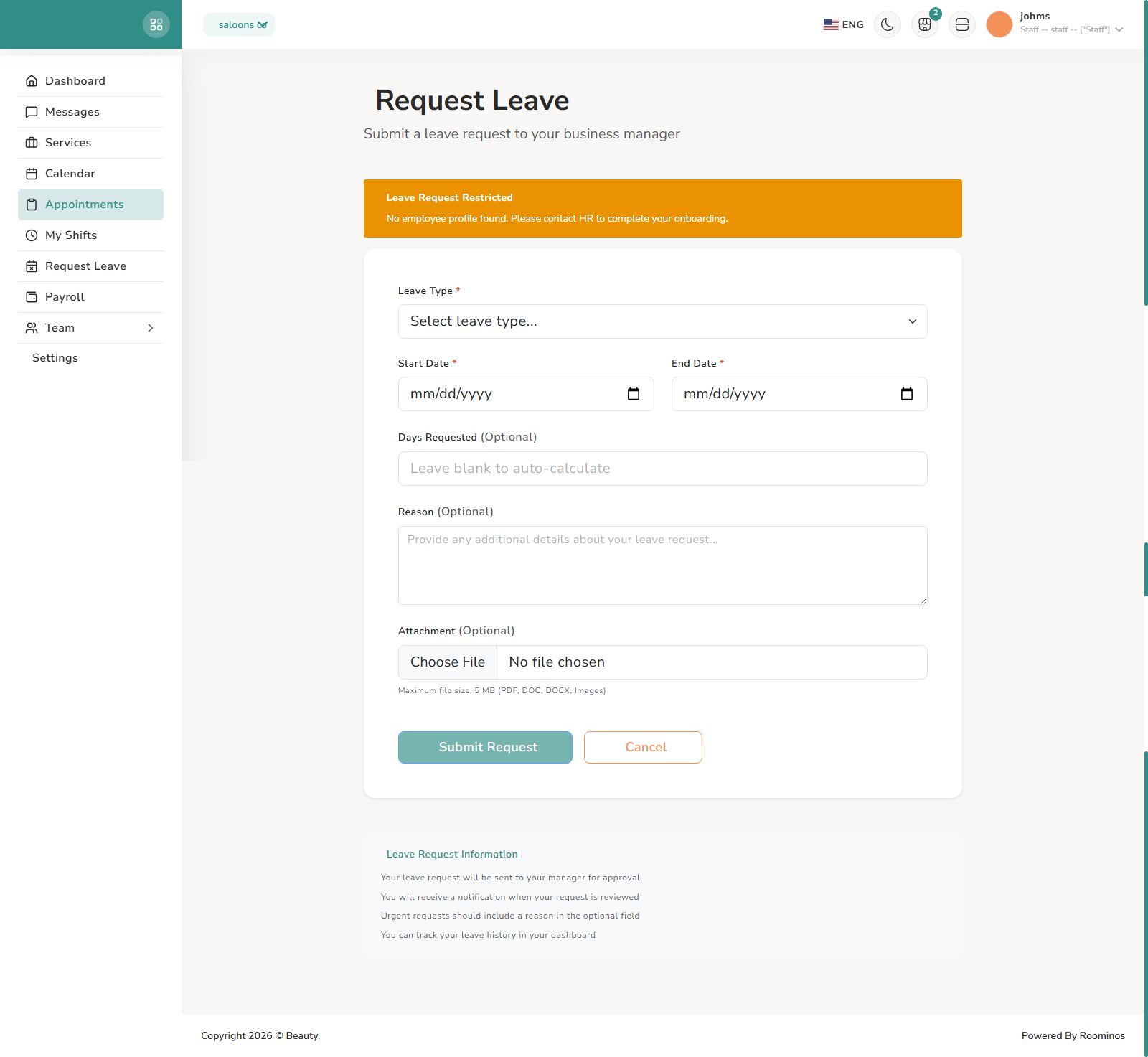Click the Calendar icon in sidebar
The height and width of the screenshot is (1057, 1148).
(x=32, y=173)
